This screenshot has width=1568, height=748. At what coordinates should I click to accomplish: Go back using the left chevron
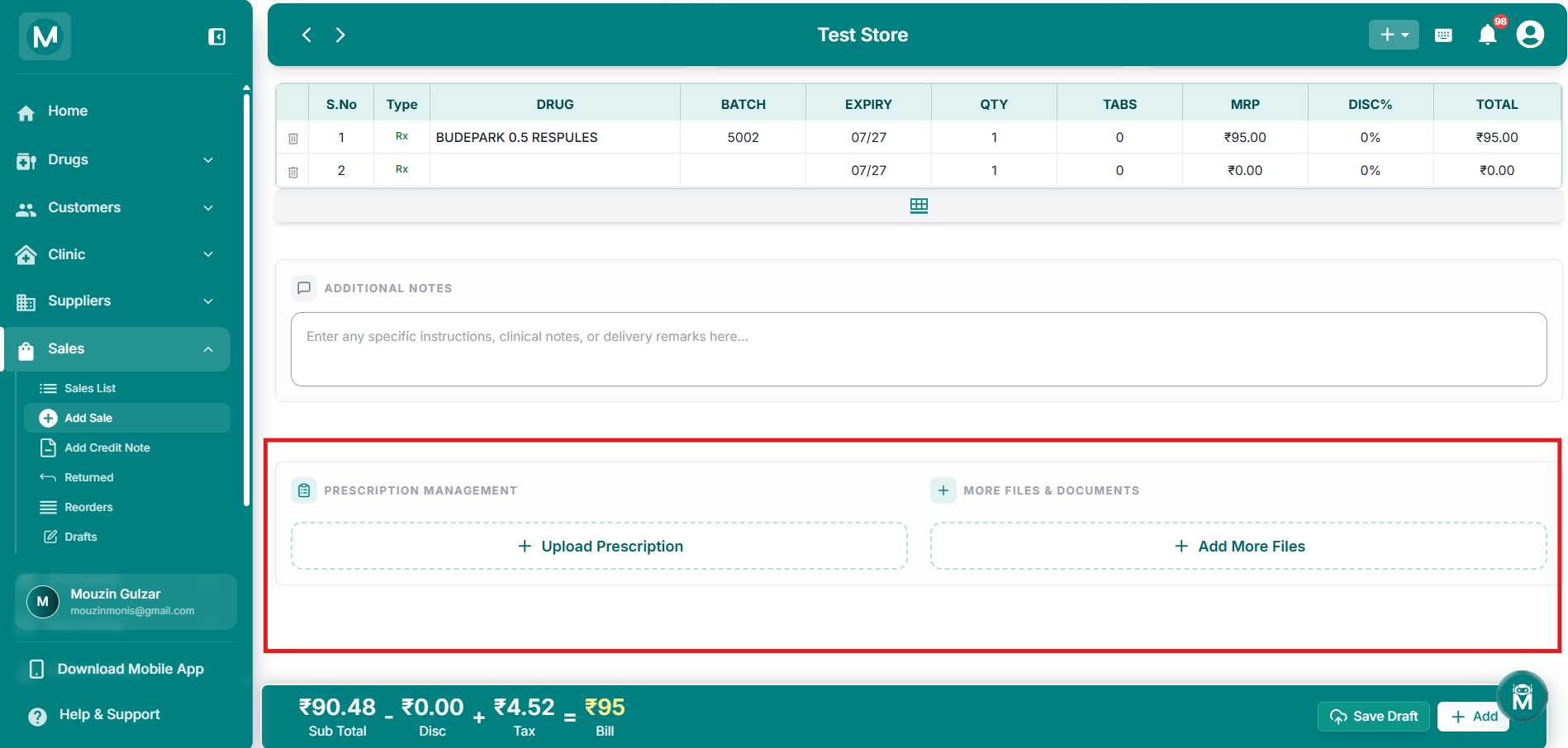coord(306,35)
